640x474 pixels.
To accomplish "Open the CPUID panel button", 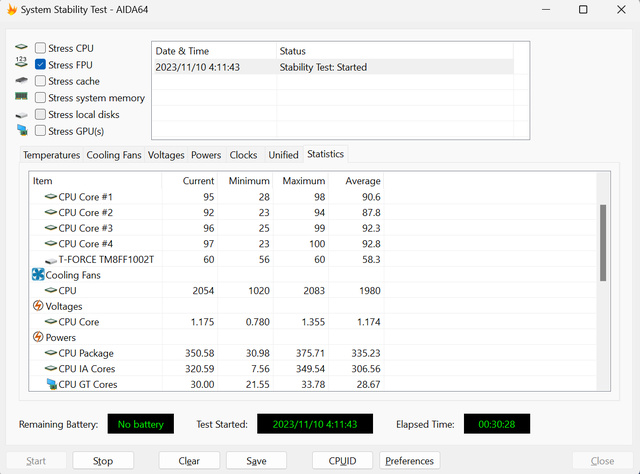I will click(342, 461).
